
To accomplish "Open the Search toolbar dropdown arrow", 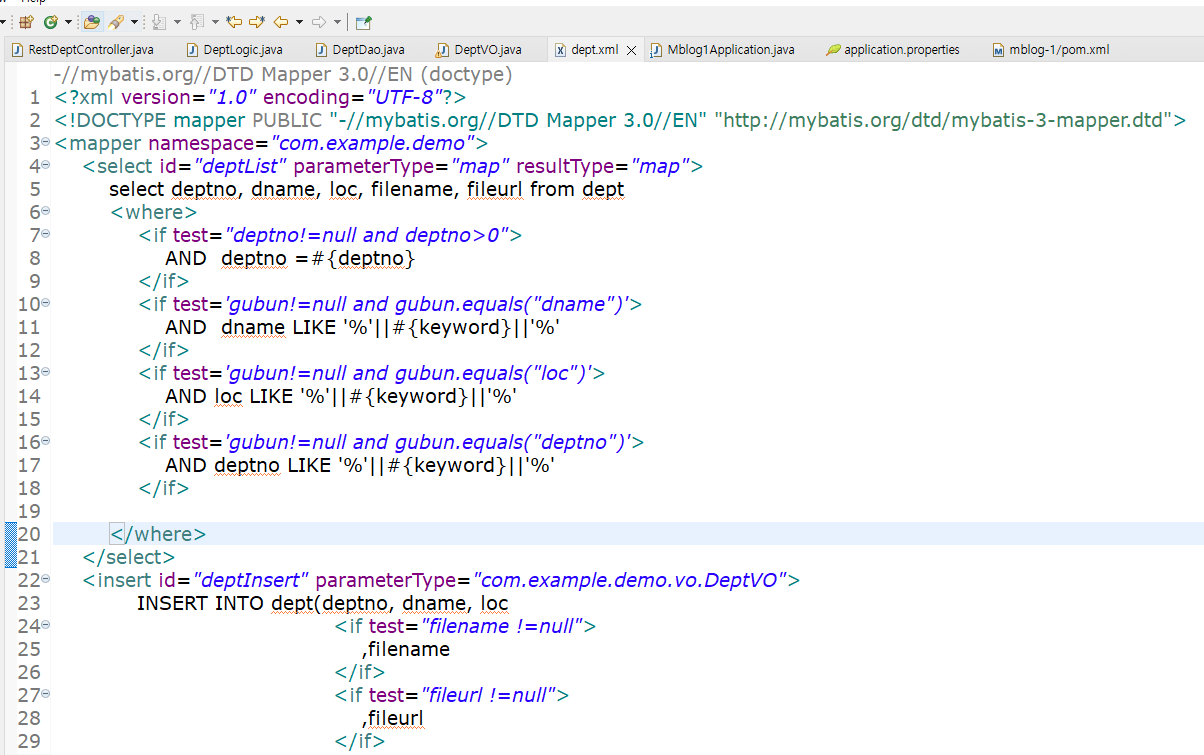I will coord(134,22).
